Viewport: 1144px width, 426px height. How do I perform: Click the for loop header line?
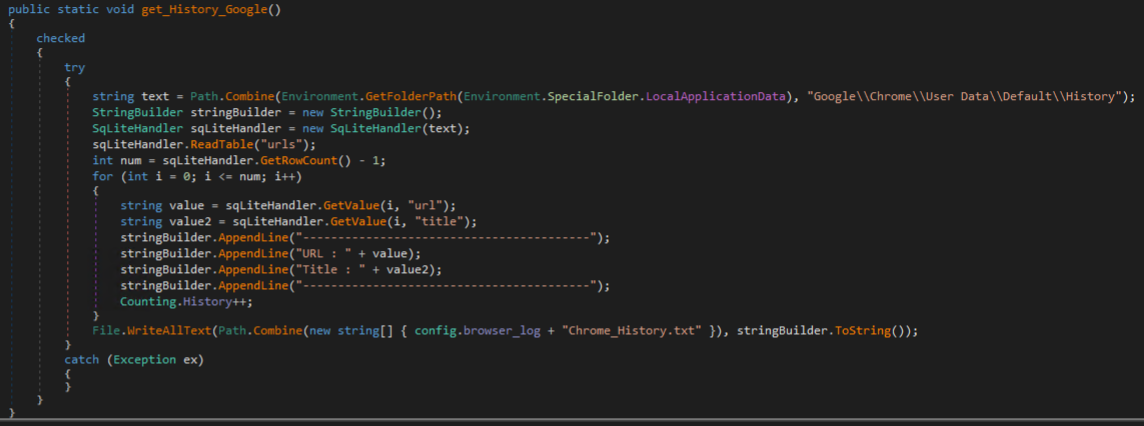197,176
